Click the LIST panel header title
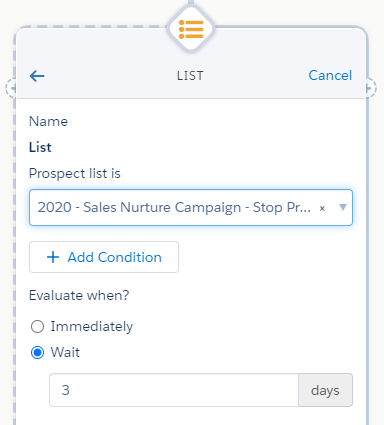The image size is (384, 425). [x=190, y=76]
